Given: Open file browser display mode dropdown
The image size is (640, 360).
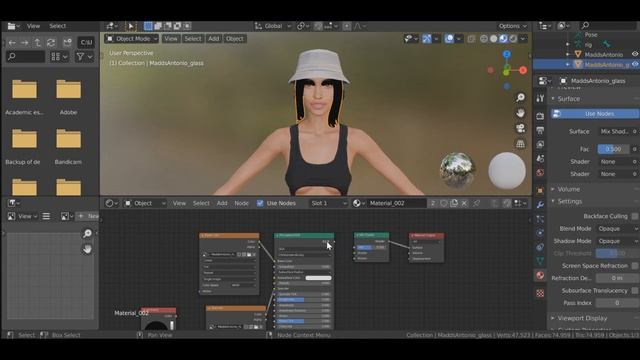Looking at the screenshot, I should coord(59,57).
